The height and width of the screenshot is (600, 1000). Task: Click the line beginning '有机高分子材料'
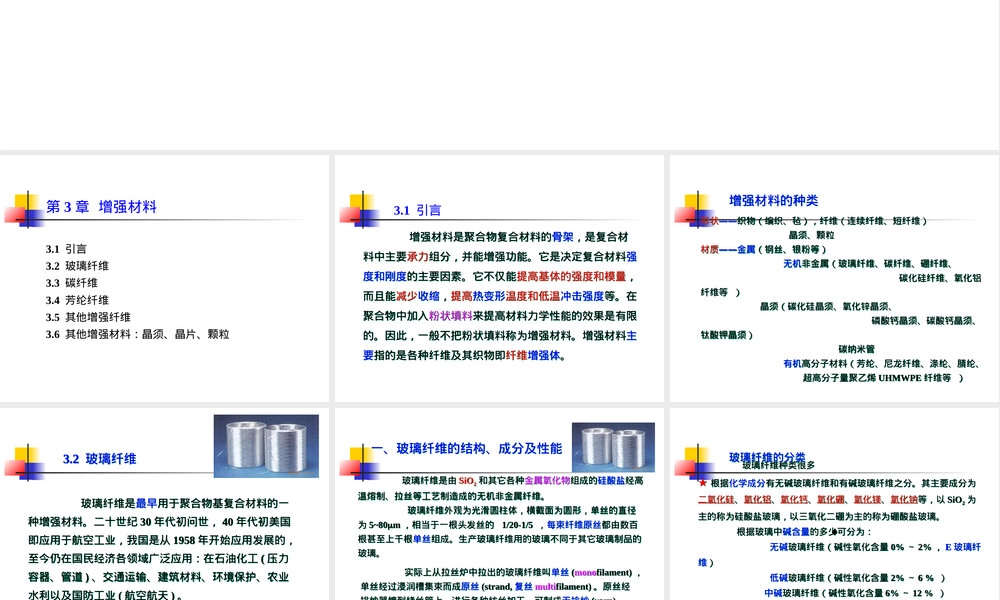881,364
